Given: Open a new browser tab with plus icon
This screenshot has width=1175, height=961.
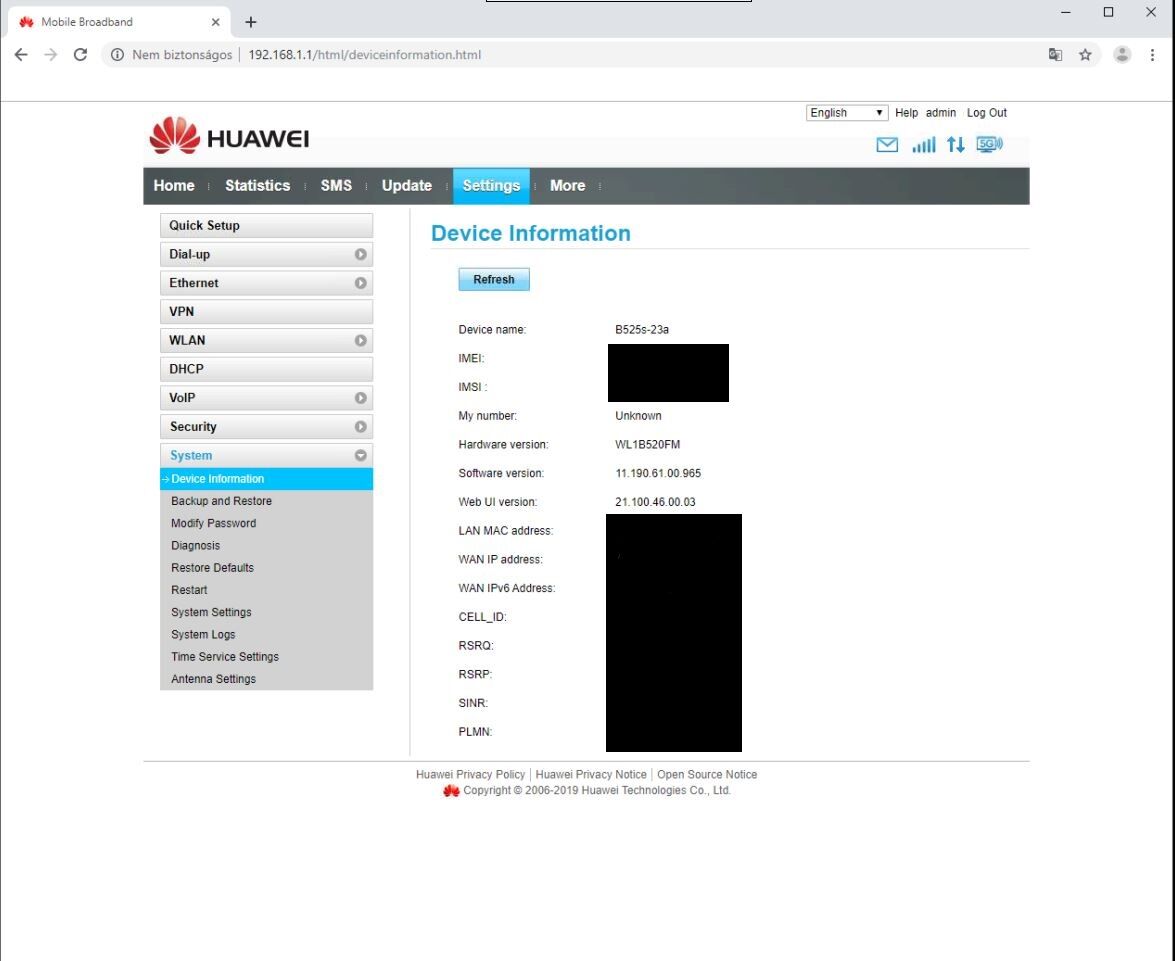Looking at the screenshot, I should coord(251,22).
